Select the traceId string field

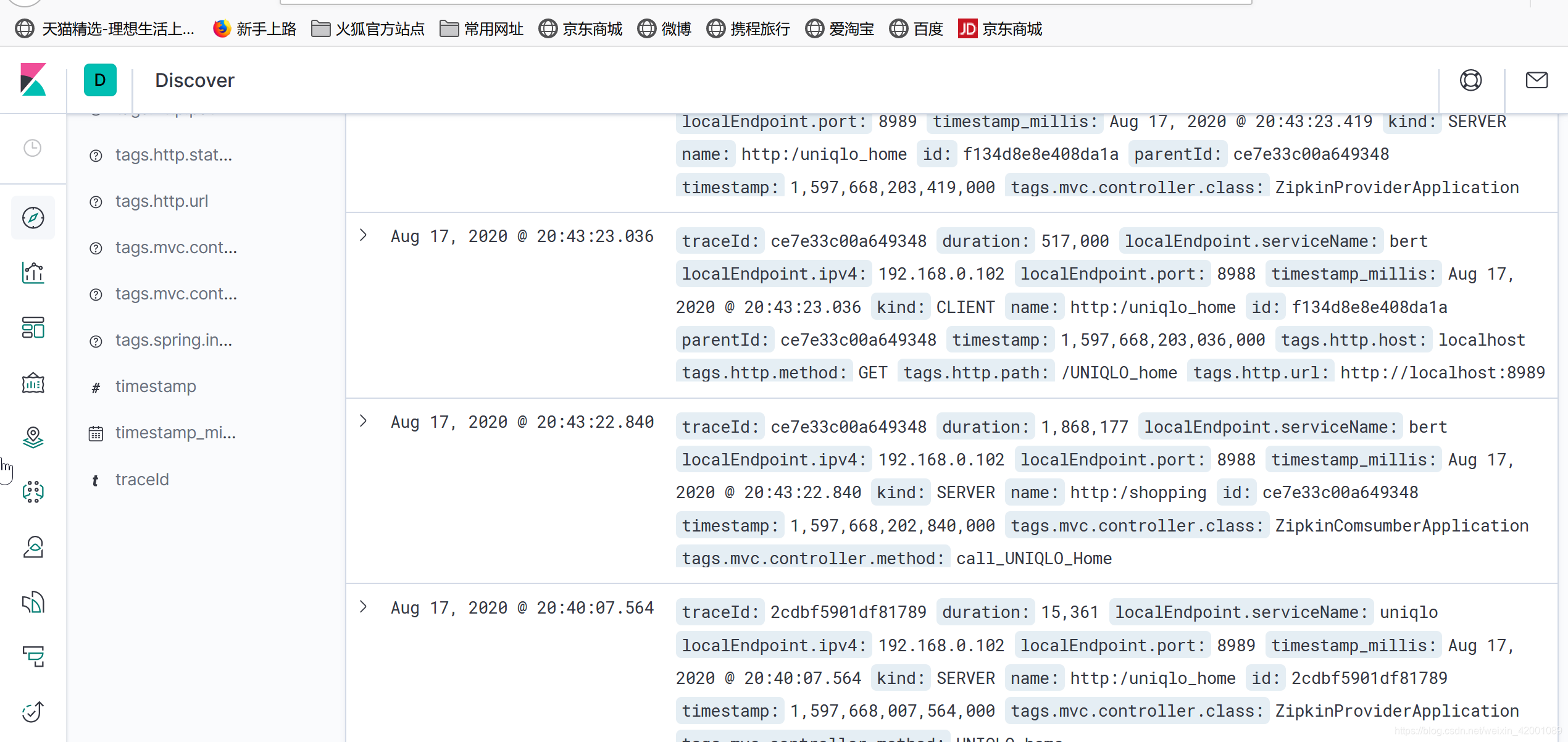[142, 480]
